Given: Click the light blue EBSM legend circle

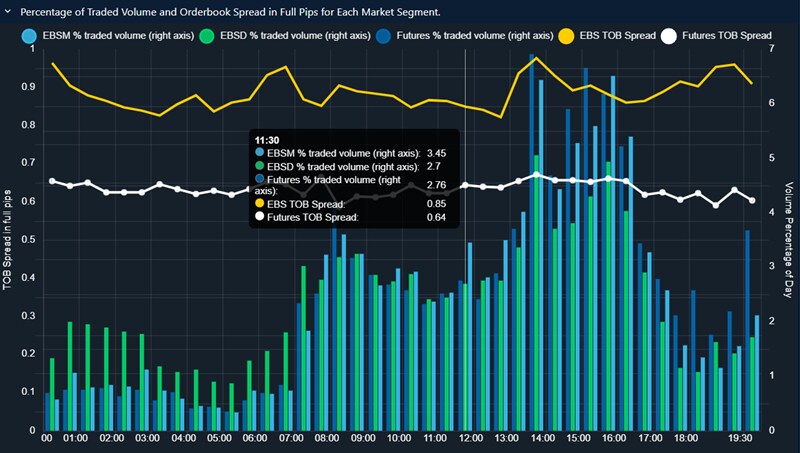Looking at the screenshot, I should (x=32, y=36).
